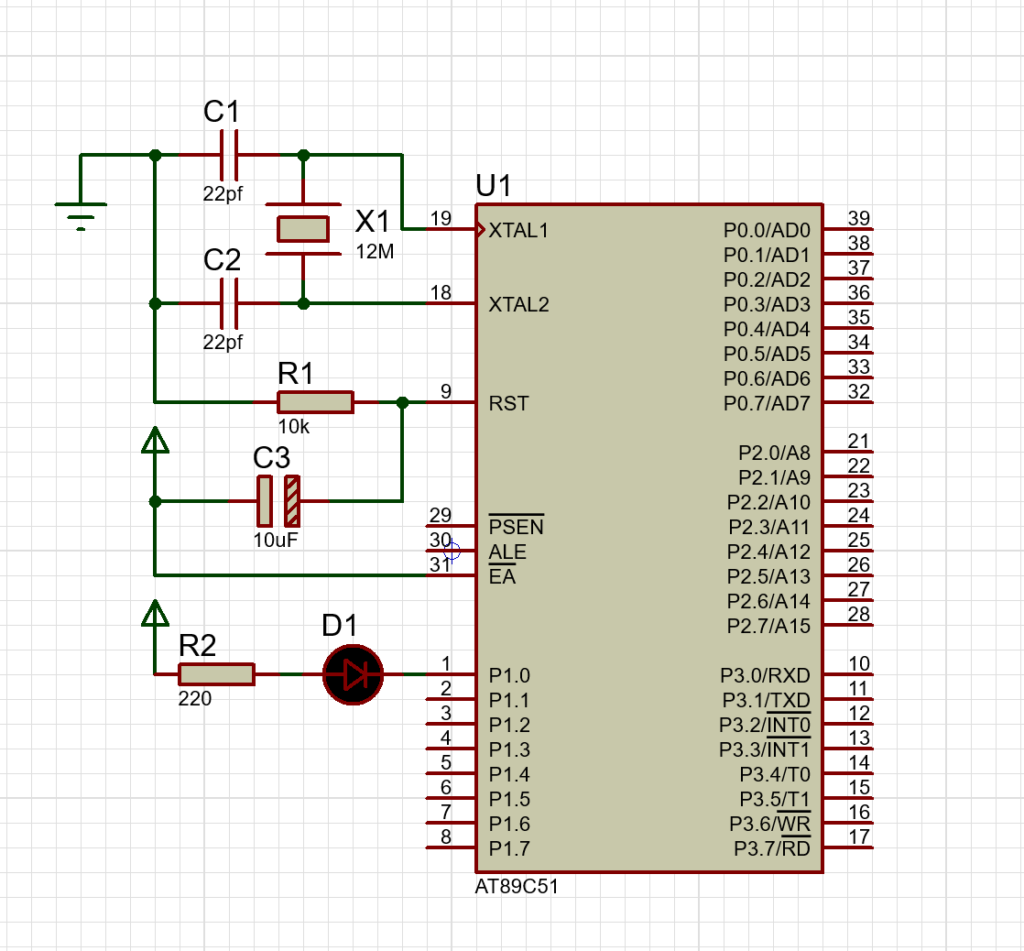The width and height of the screenshot is (1024, 951).
Task: Click the ground terminal symbol
Action: (80, 215)
